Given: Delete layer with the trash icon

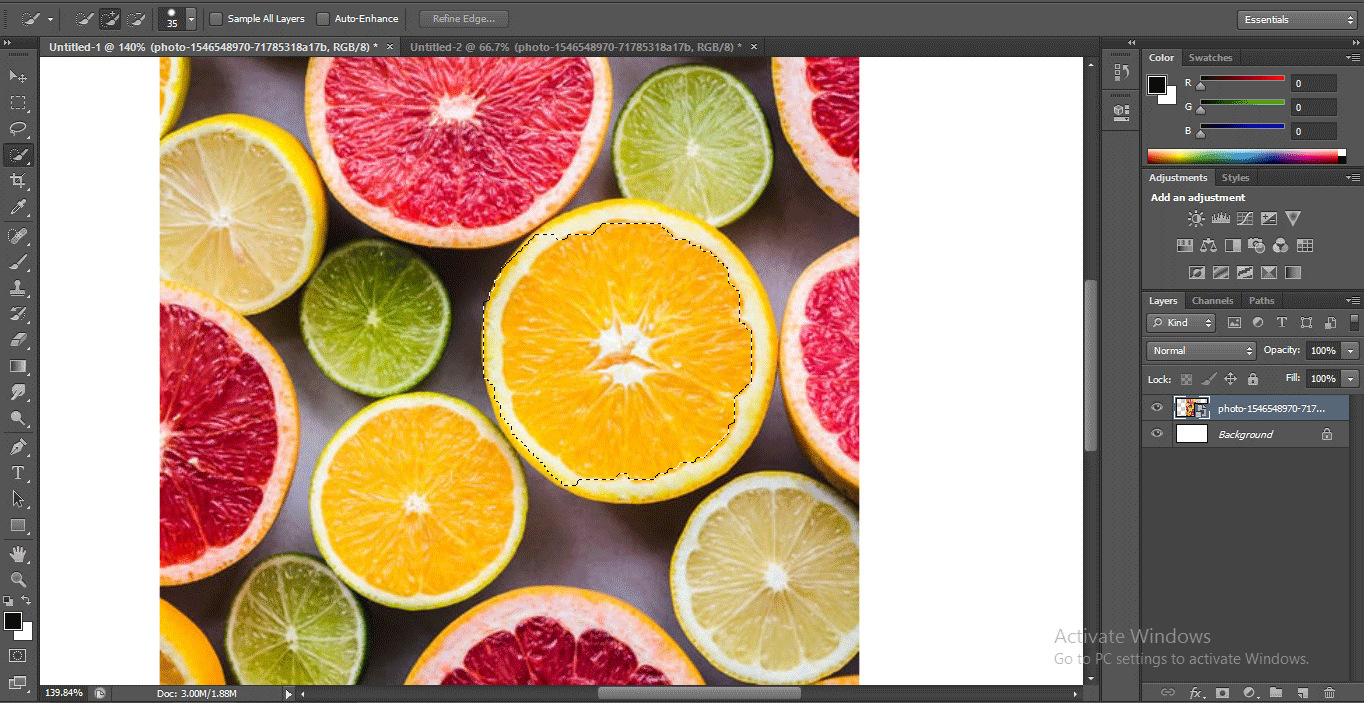Looking at the screenshot, I should (1329, 692).
